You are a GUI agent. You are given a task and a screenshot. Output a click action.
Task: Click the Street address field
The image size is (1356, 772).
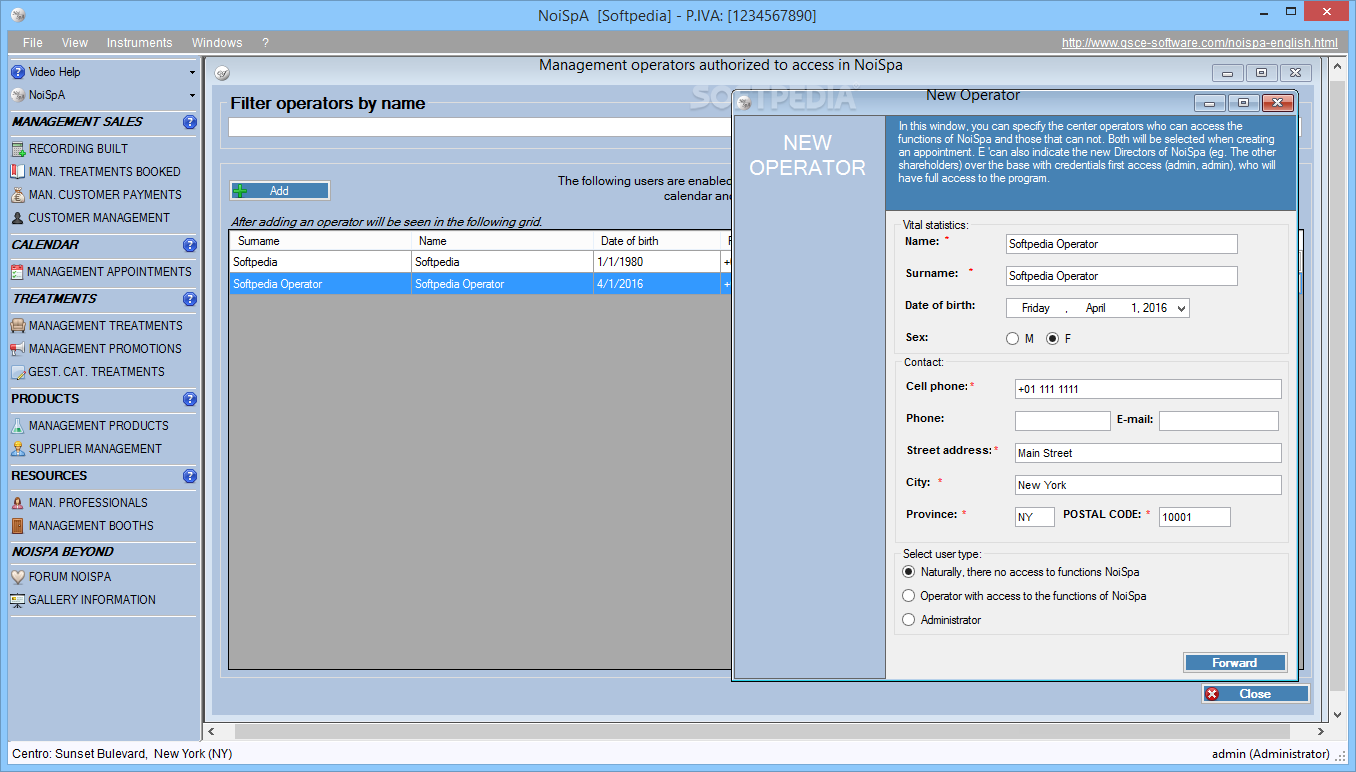(x=1148, y=453)
